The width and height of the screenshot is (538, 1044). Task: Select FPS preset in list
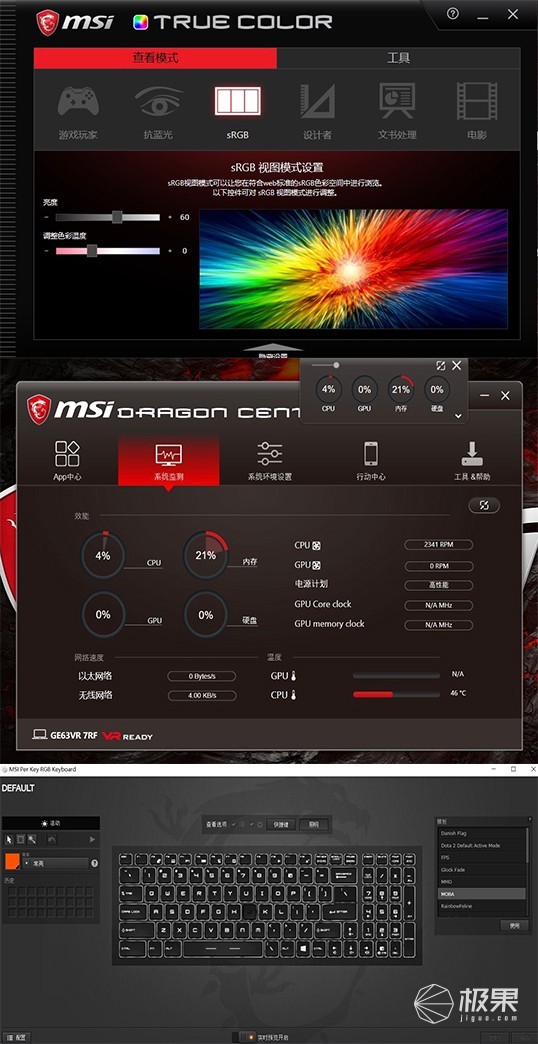click(x=480, y=858)
